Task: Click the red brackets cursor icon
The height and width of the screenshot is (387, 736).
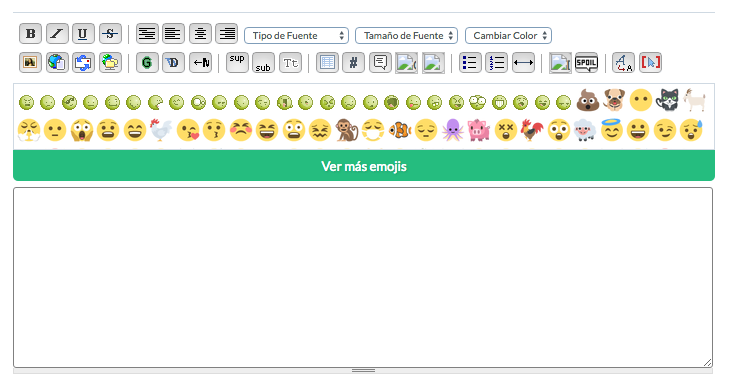Action: 650,62
